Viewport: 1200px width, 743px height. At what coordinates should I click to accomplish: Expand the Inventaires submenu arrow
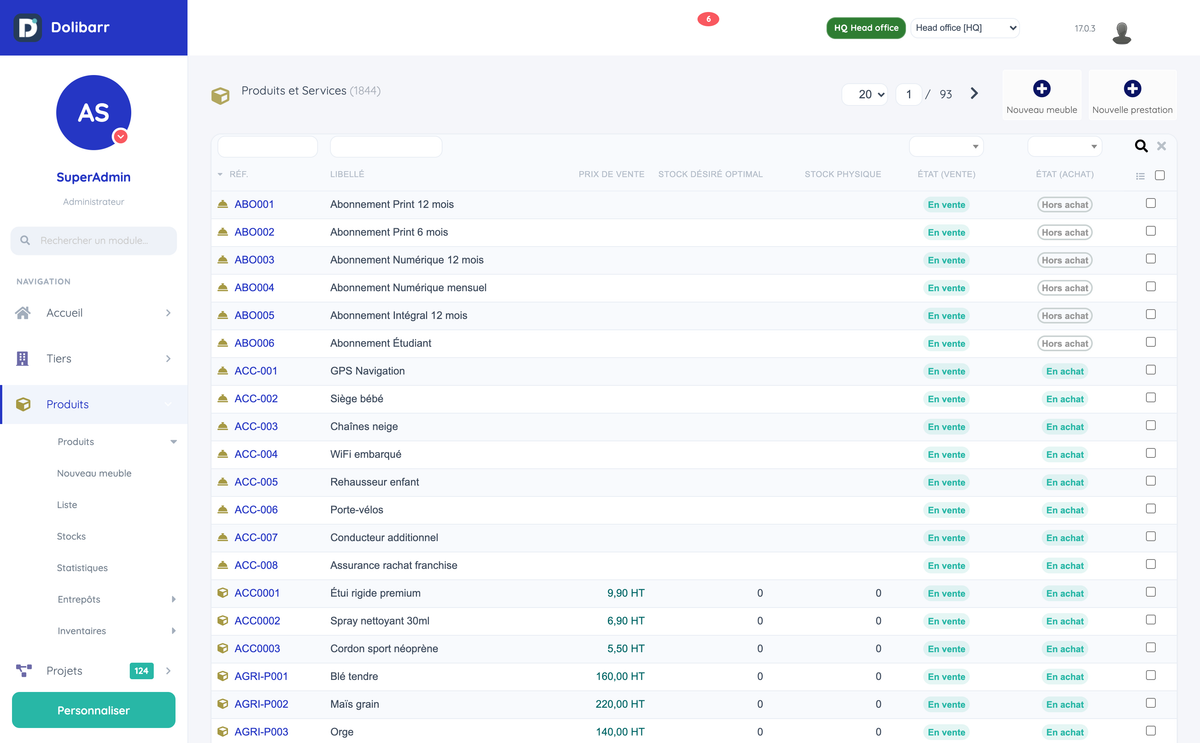coord(173,631)
